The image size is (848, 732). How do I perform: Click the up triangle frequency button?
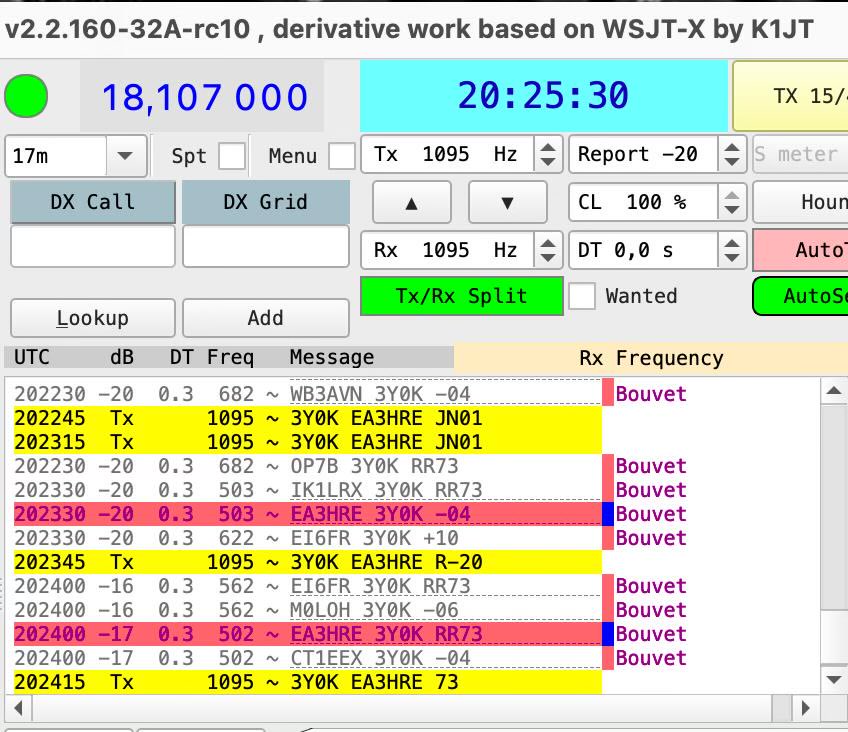(412, 203)
